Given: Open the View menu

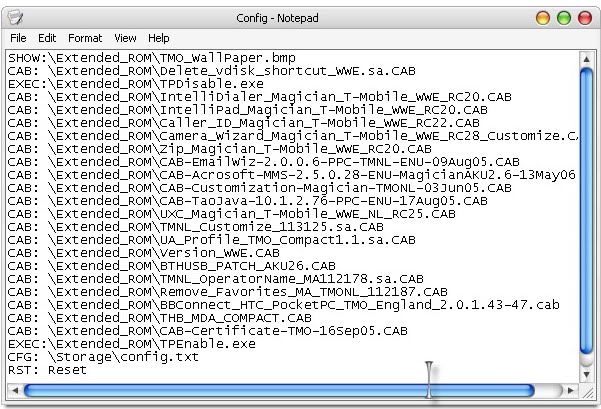Looking at the screenshot, I should click(125, 38).
